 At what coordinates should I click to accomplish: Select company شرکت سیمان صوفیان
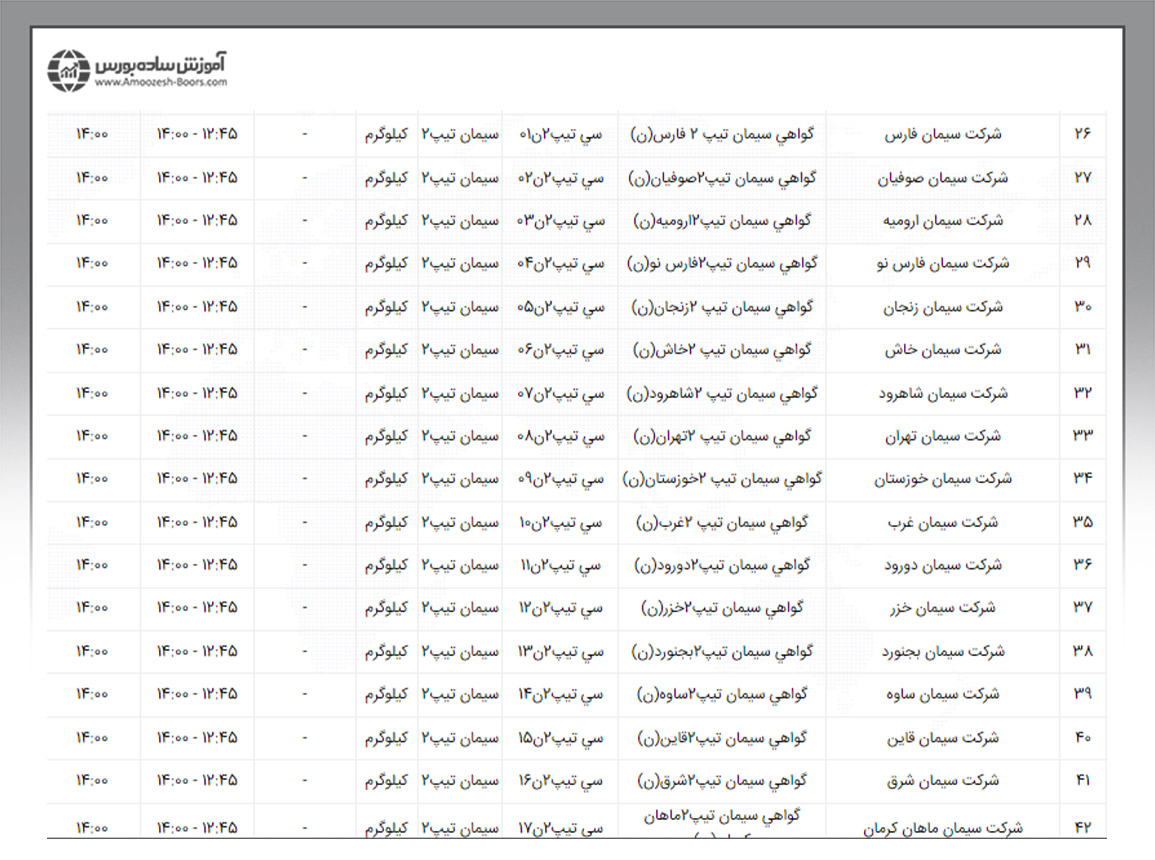click(943, 178)
